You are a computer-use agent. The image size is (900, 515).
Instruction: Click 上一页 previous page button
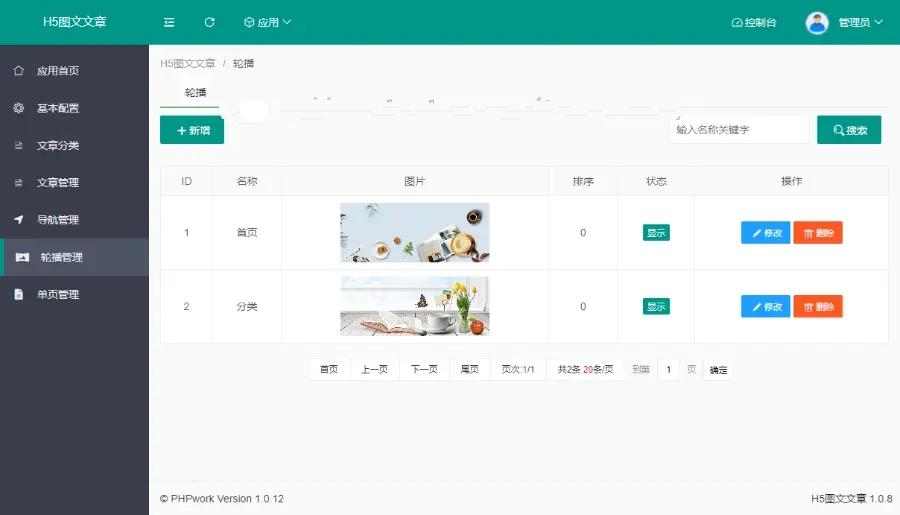click(x=374, y=369)
